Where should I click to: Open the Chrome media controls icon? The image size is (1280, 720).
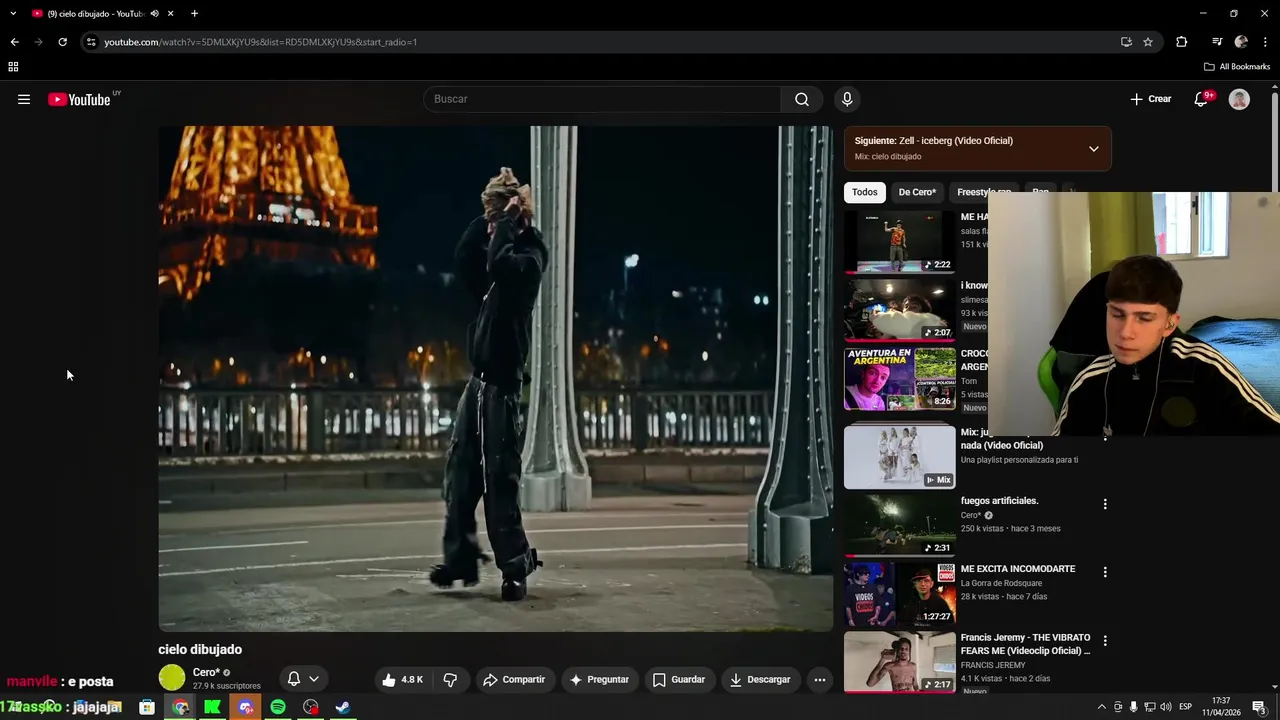coord(1217,42)
